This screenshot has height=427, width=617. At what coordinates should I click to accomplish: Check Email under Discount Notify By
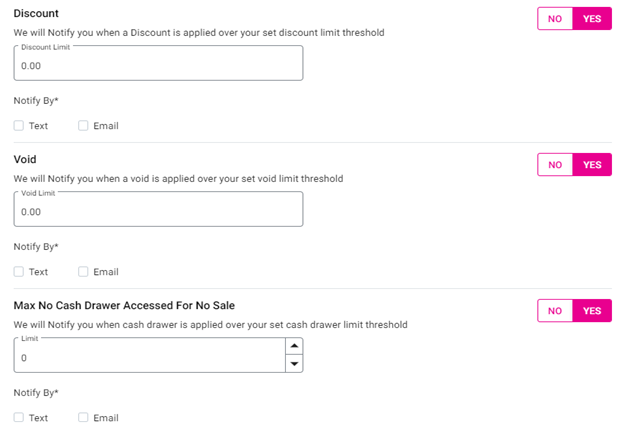click(x=84, y=126)
